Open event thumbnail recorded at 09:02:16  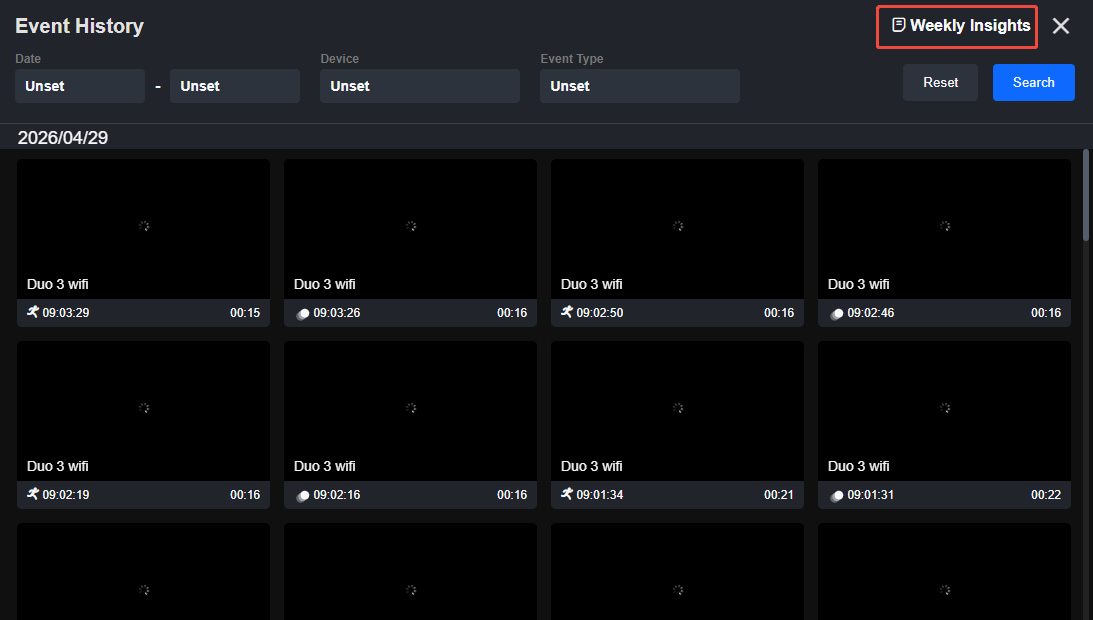point(411,411)
